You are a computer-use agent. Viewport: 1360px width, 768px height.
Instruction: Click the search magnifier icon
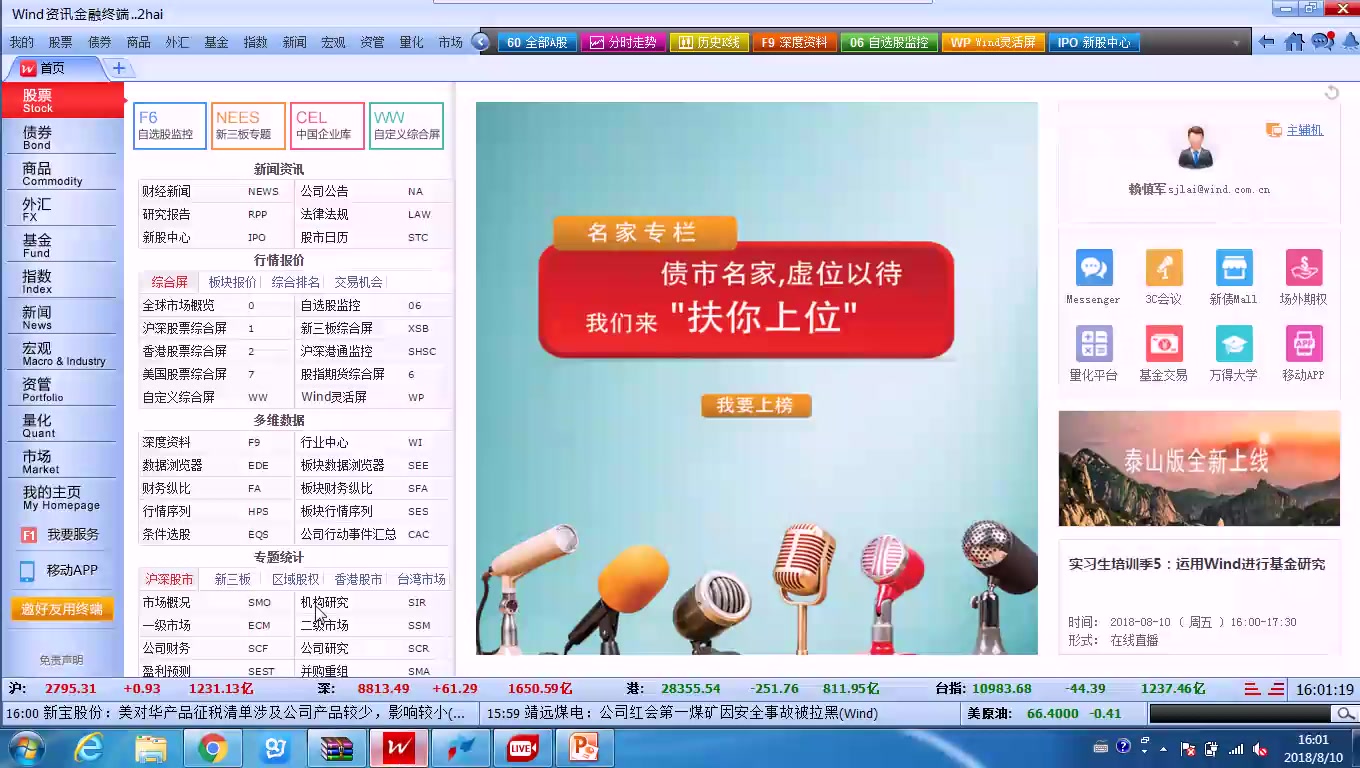tap(1346, 714)
